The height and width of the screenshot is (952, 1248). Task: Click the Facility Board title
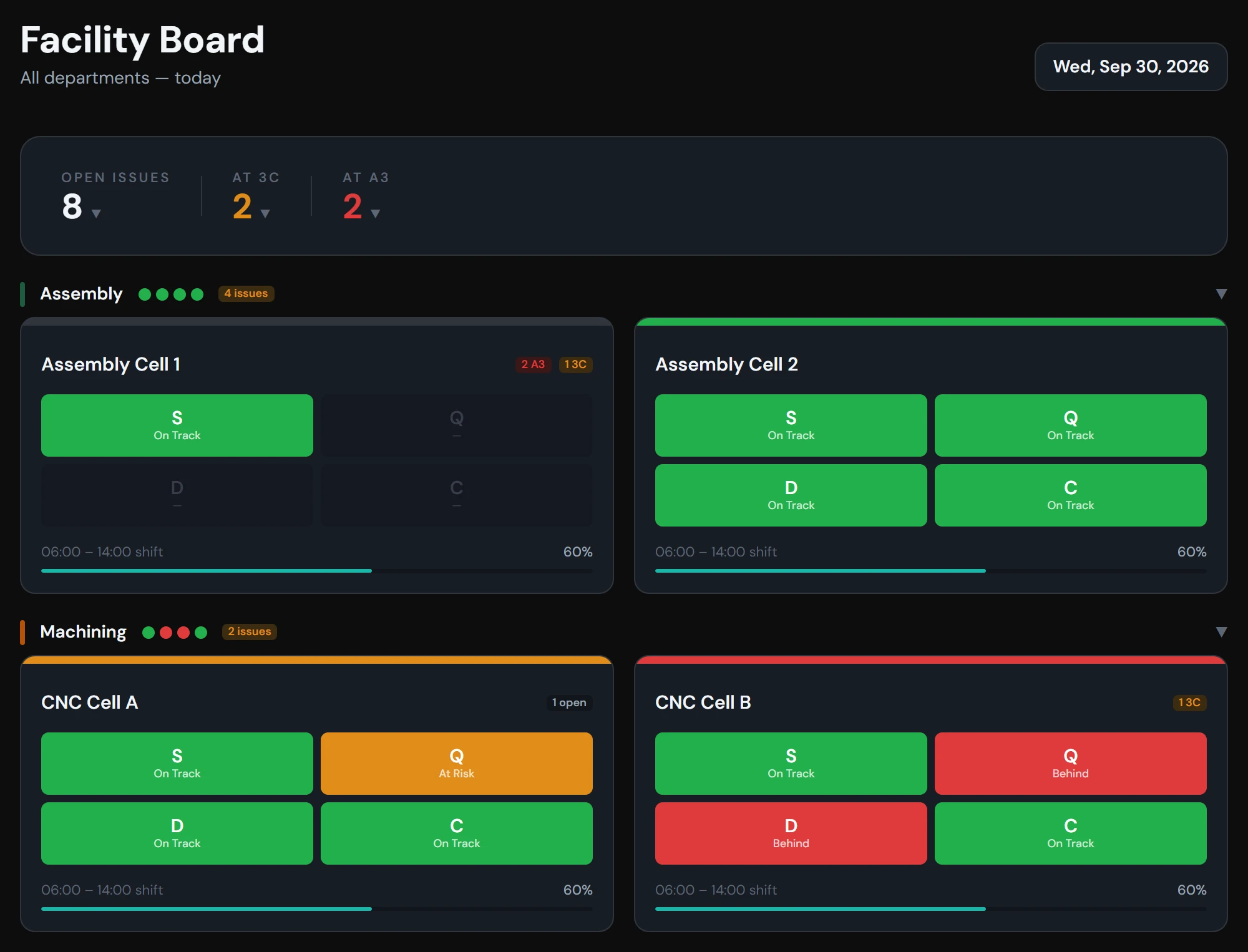pos(142,40)
